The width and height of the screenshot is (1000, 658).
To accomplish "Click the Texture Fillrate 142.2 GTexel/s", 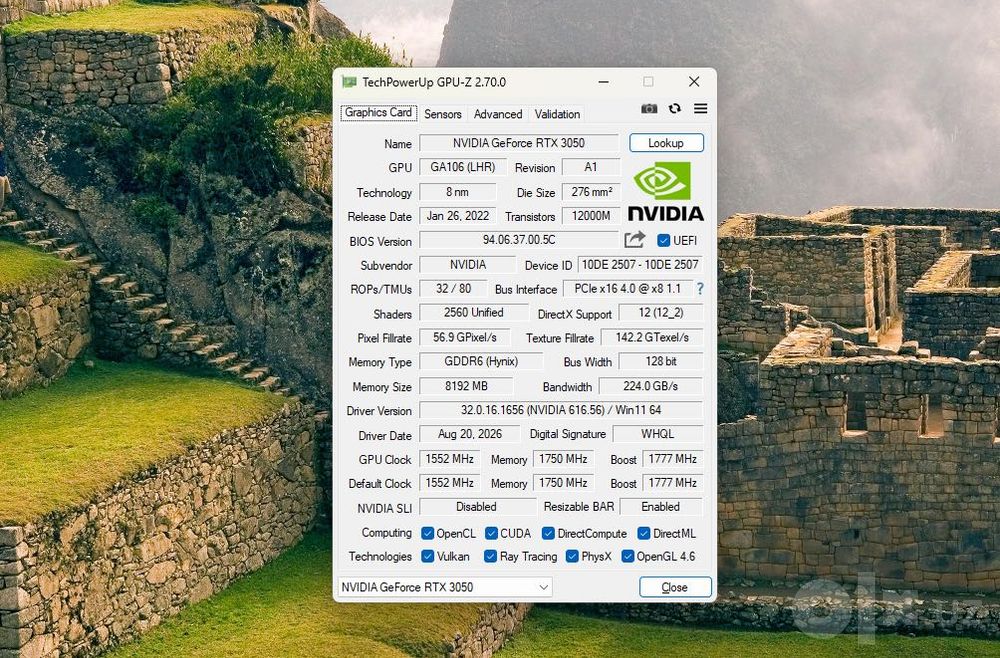I will click(x=652, y=337).
